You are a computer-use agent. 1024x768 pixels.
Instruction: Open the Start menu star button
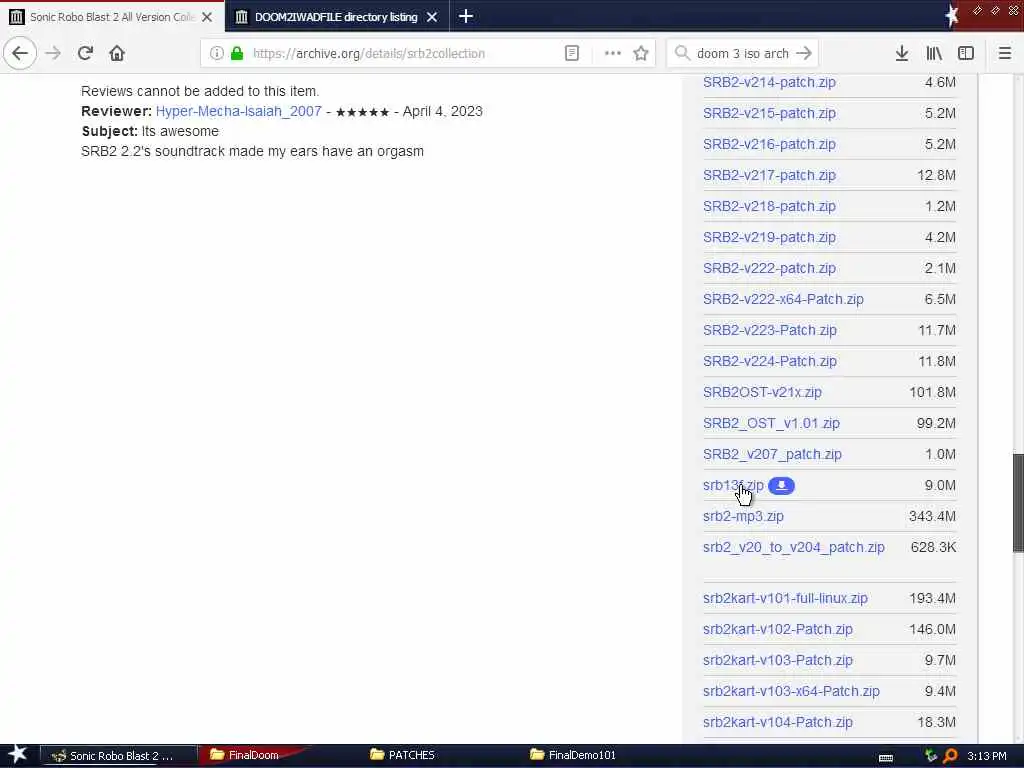(17, 755)
